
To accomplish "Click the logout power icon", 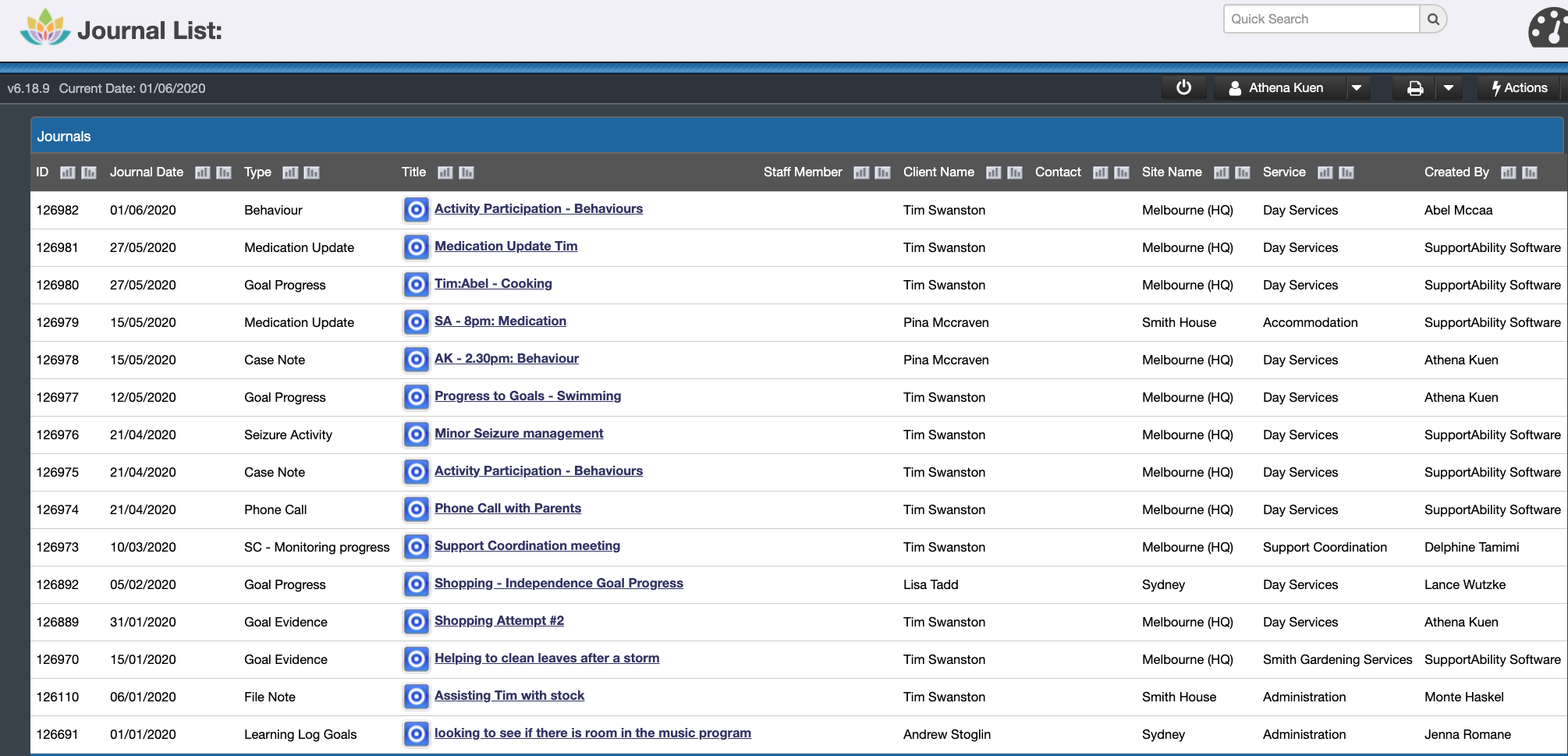I will tap(1184, 87).
